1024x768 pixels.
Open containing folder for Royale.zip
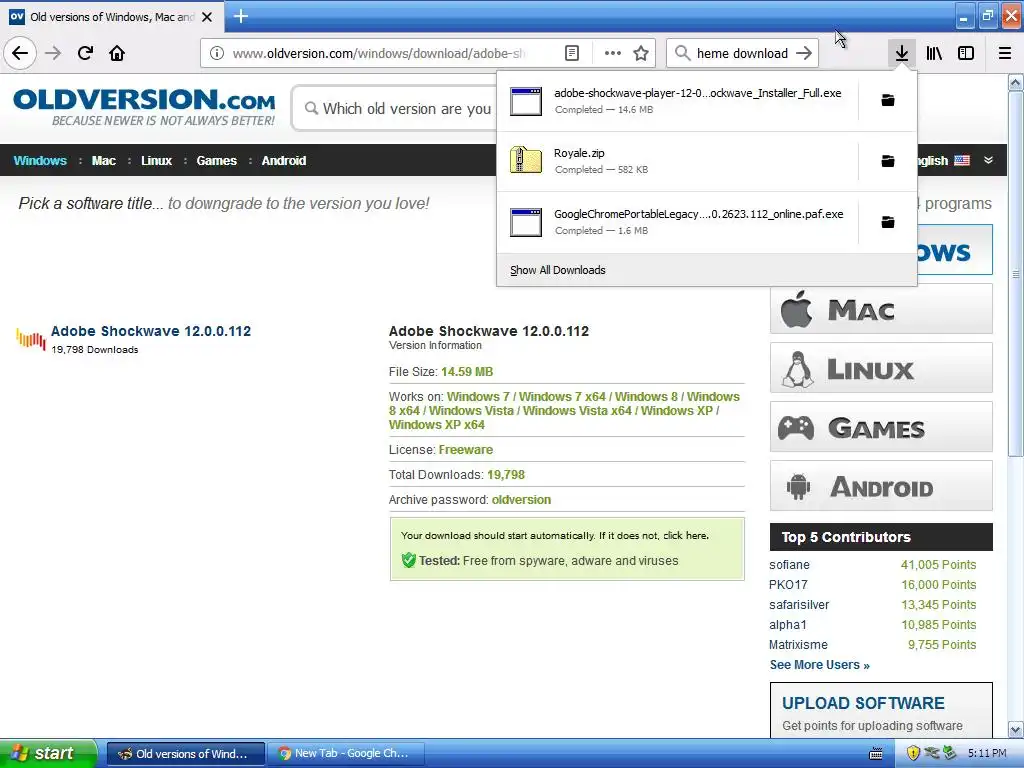888,161
